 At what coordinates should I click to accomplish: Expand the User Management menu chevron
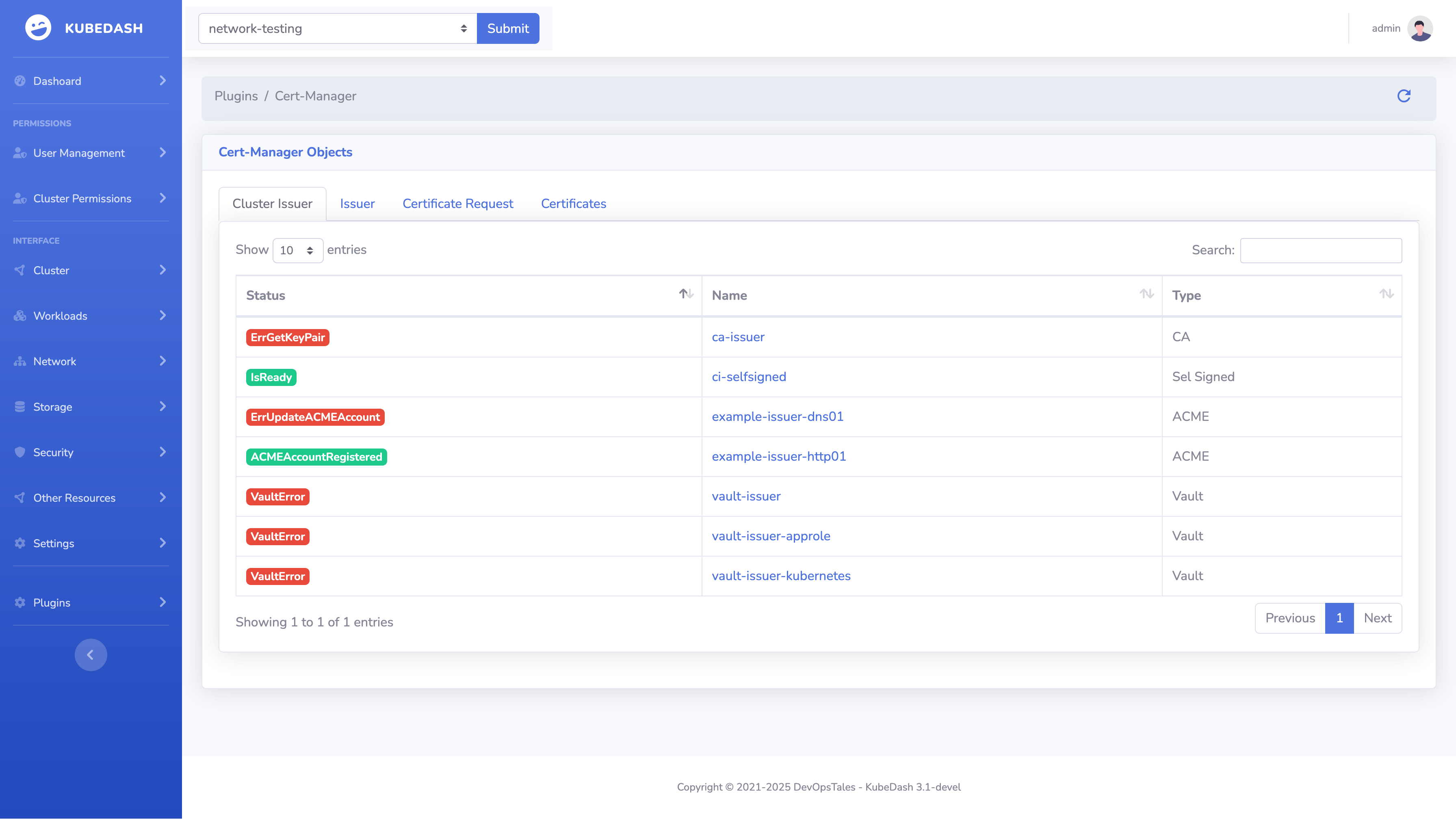coord(163,153)
